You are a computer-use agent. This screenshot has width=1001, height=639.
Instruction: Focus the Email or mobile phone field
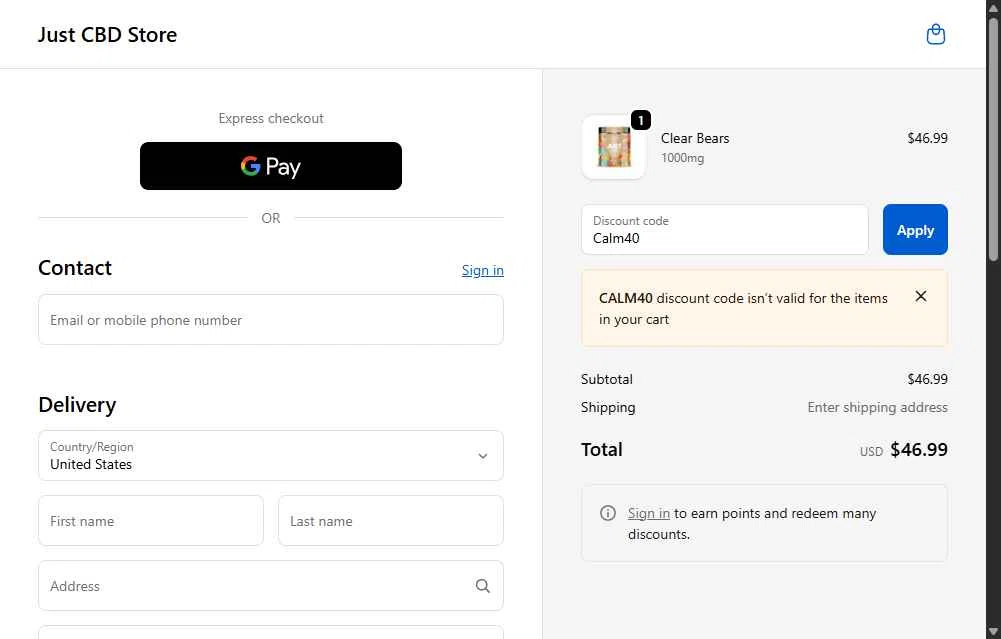pyautogui.click(x=271, y=320)
